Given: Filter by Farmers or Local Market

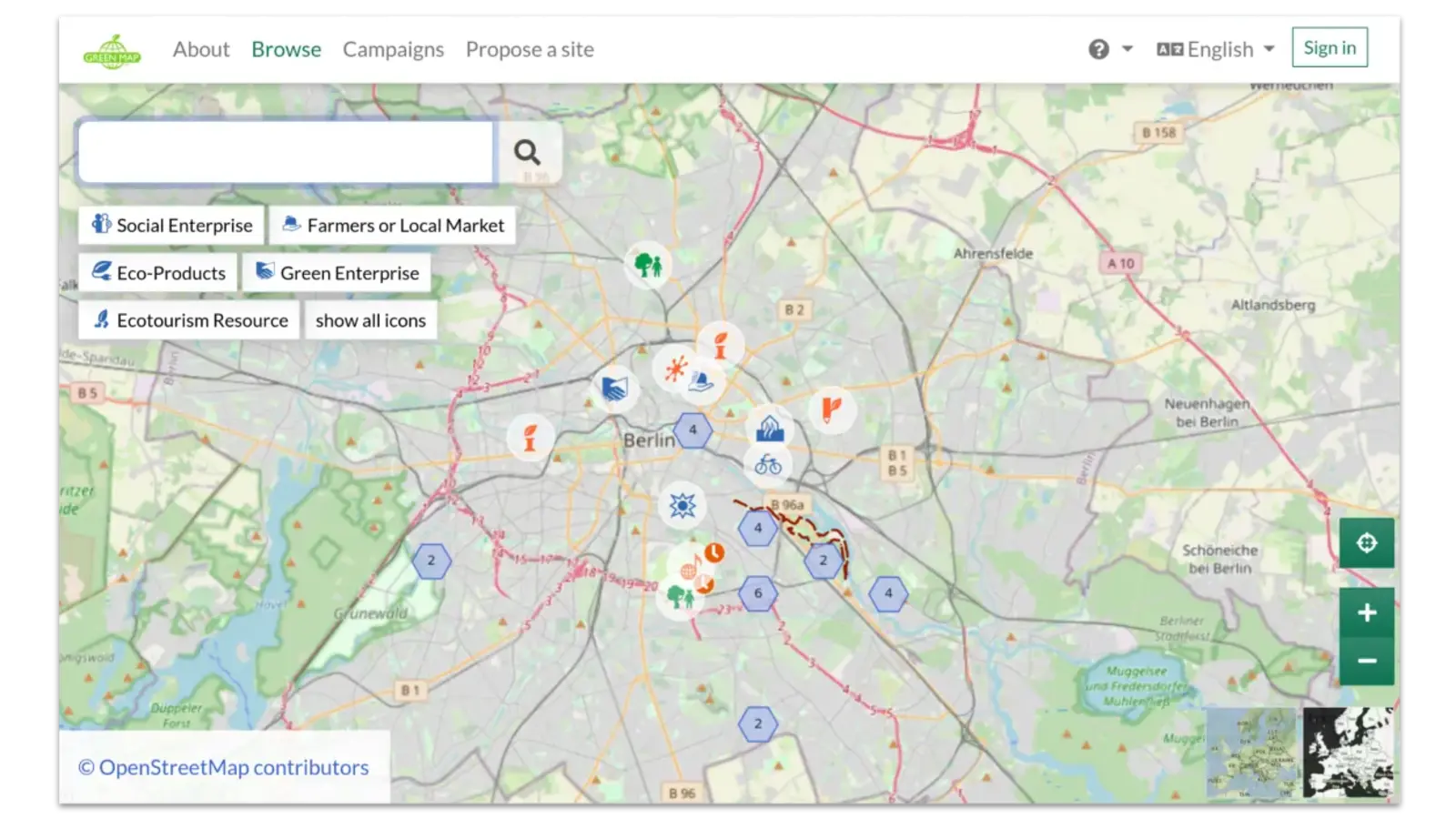Looking at the screenshot, I should (392, 226).
